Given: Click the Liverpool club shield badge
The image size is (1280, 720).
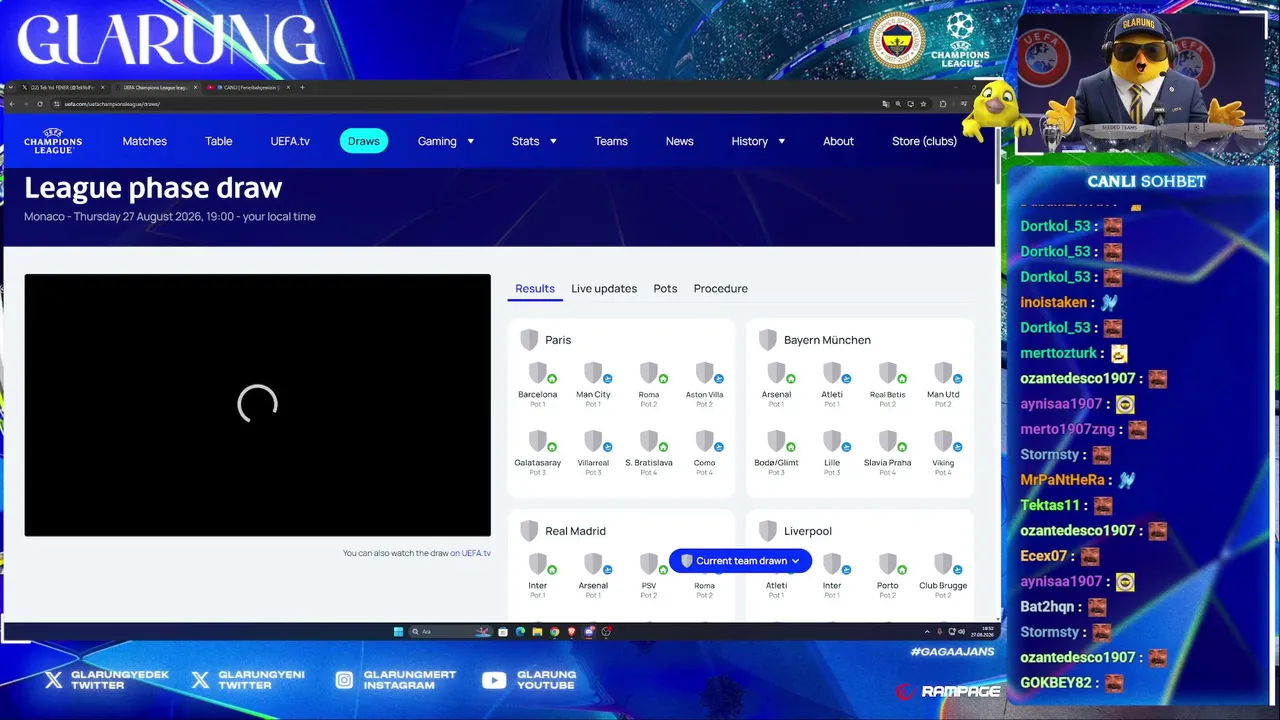Looking at the screenshot, I should (x=768, y=531).
